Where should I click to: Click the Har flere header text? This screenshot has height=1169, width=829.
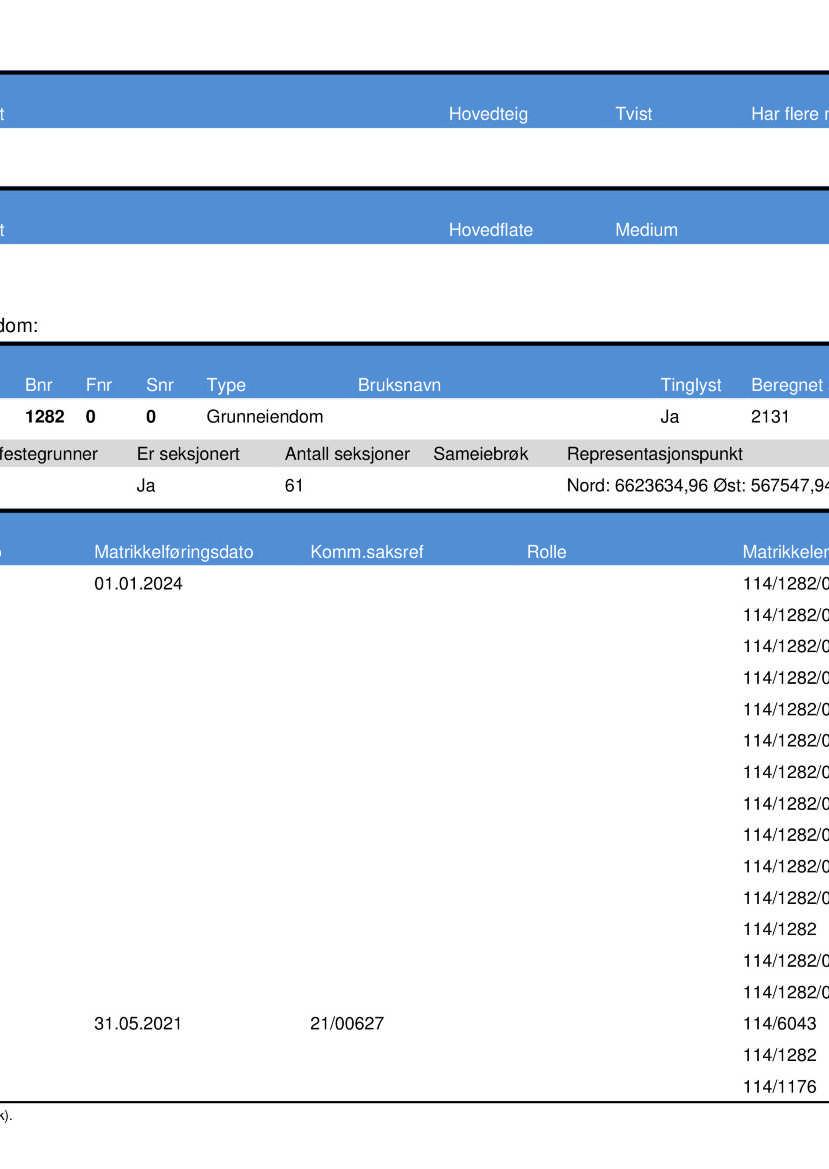(x=784, y=114)
